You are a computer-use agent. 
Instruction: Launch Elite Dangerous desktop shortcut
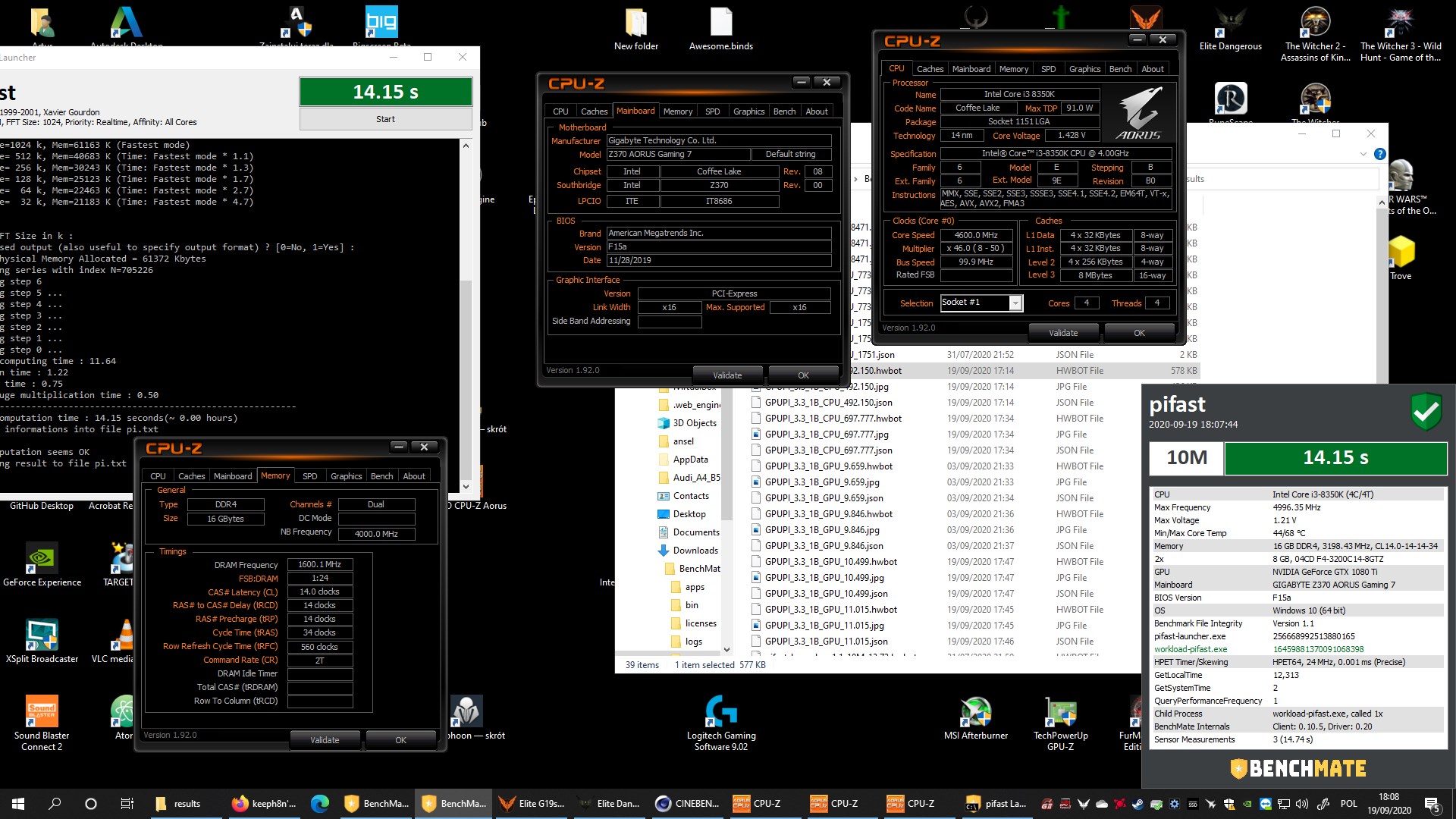coord(1230,29)
